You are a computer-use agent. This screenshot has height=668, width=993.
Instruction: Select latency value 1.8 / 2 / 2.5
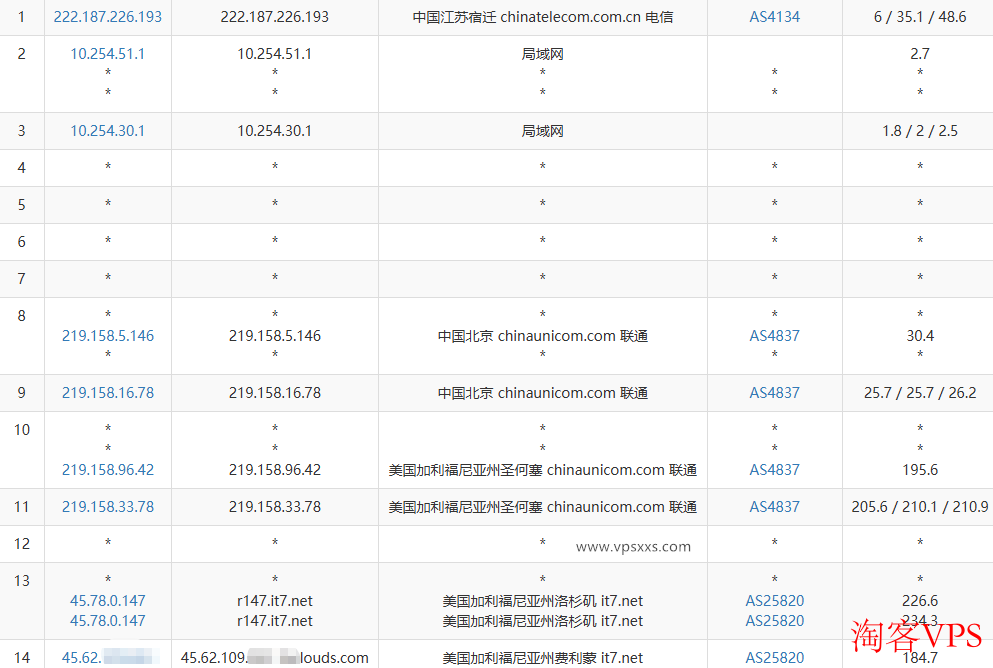[x=920, y=131]
